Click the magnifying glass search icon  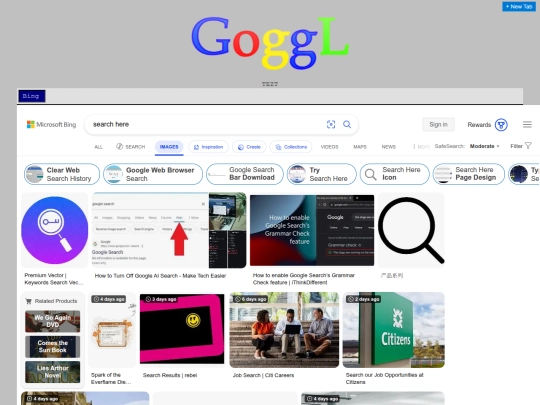(347, 124)
